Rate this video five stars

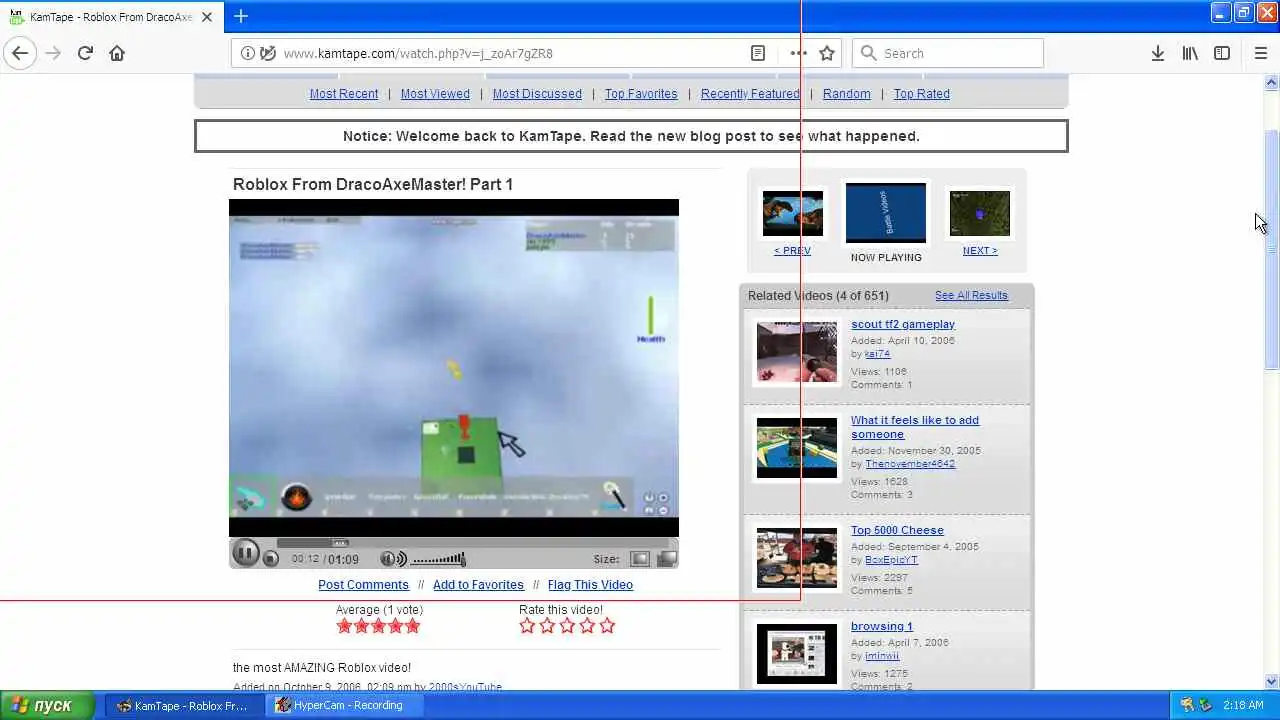point(607,626)
